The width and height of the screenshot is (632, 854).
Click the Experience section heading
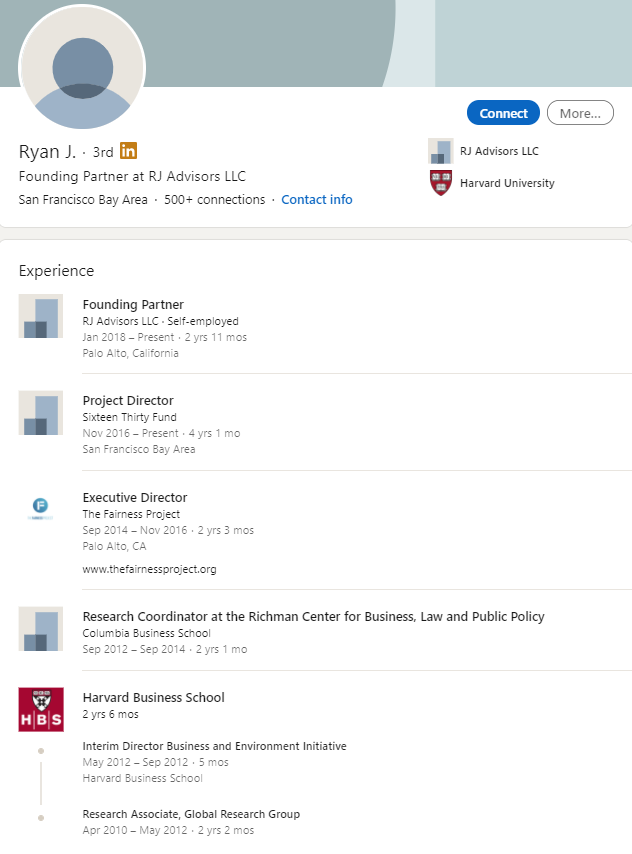tap(56, 271)
